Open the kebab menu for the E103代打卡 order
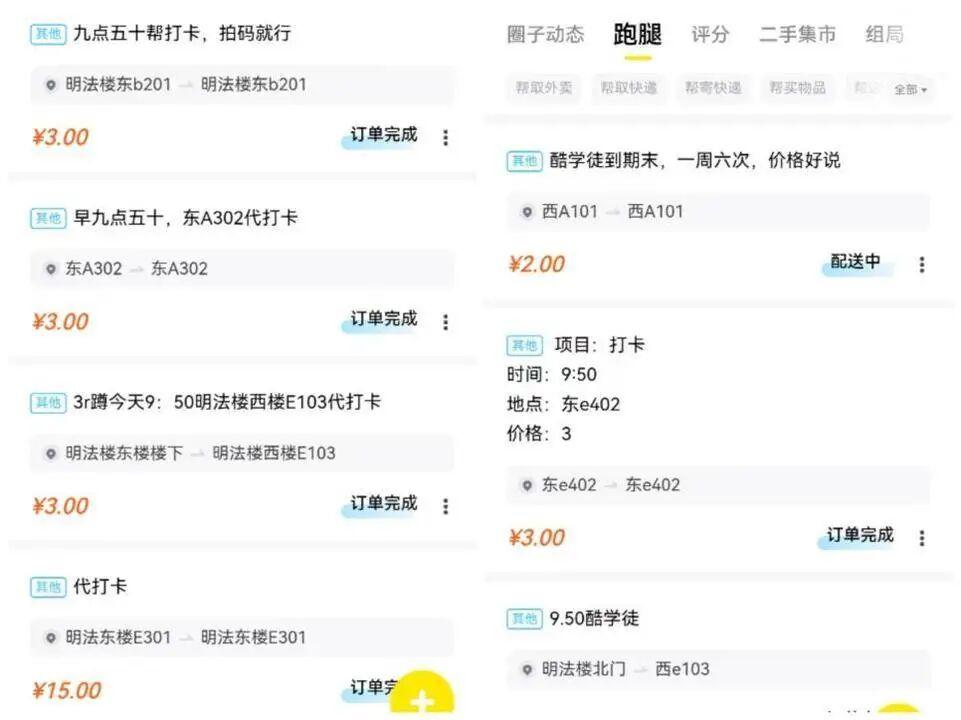Image resolution: width=961 pixels, height=720 pixels. 445,507
